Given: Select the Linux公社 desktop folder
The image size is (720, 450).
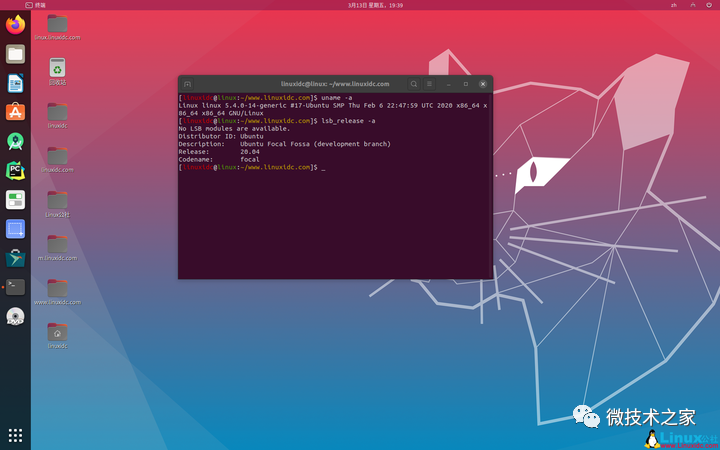Looking at the screenshot, I should tap(57, 204).
